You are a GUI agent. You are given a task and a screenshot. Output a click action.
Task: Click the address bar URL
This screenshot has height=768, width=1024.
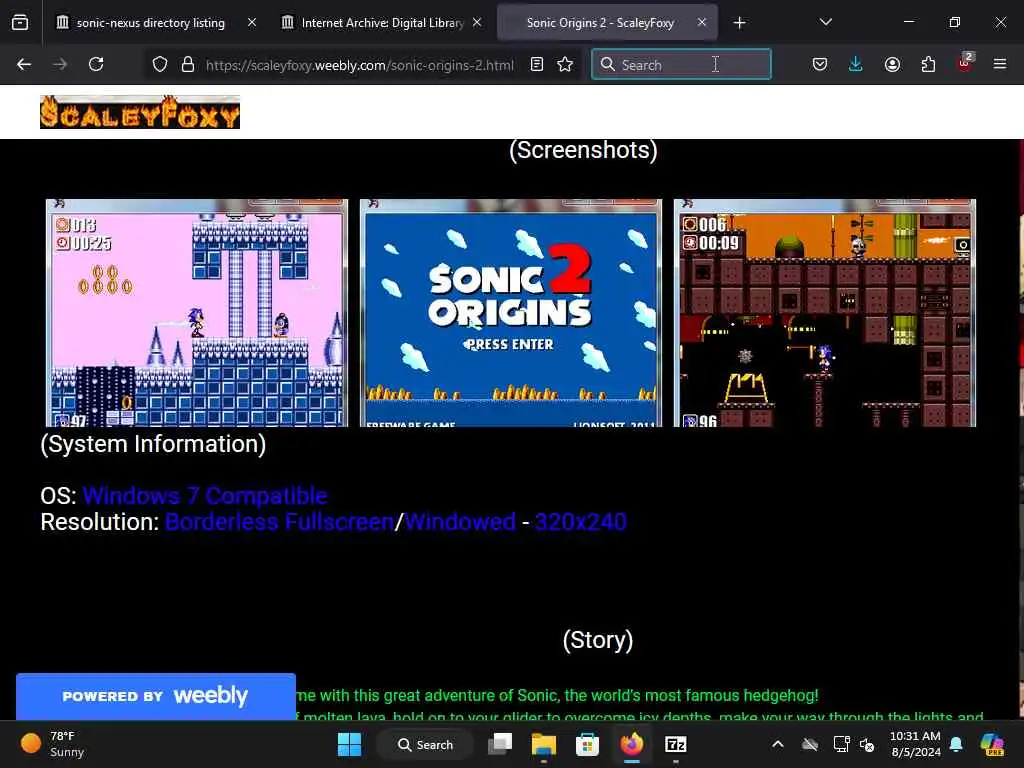[360, 65]
